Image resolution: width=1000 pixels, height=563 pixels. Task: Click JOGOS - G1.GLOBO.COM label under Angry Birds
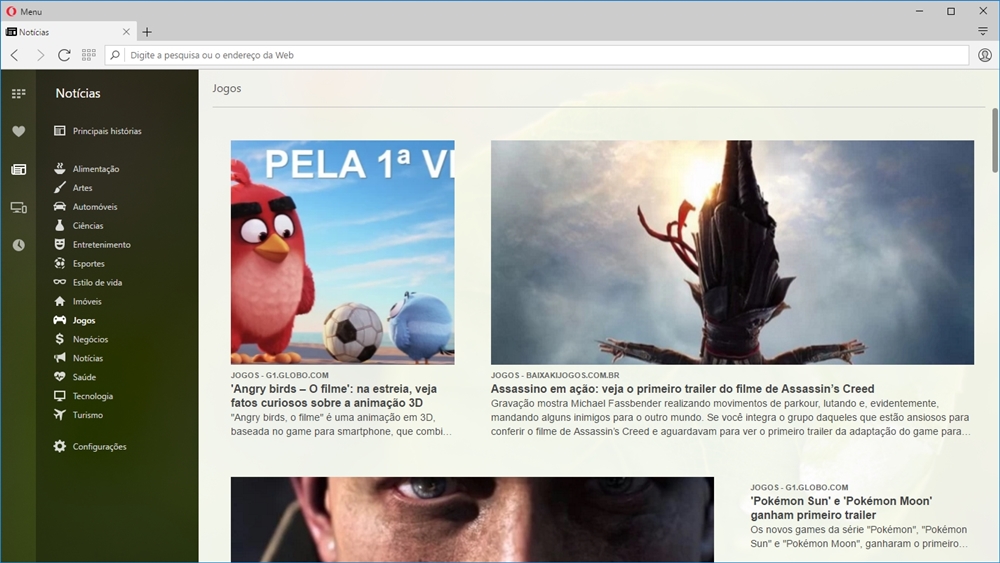[279, 375]
